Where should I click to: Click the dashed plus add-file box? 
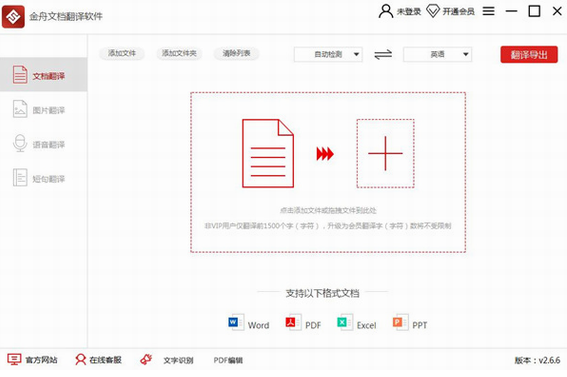(x=385, y=153)
